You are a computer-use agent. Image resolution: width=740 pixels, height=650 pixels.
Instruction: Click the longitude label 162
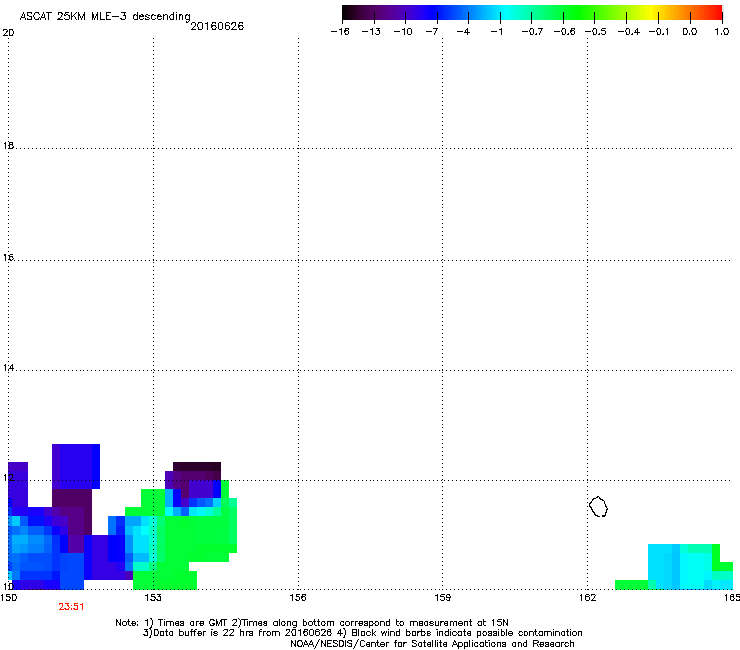pyautogui.click(x=588, y=598)
